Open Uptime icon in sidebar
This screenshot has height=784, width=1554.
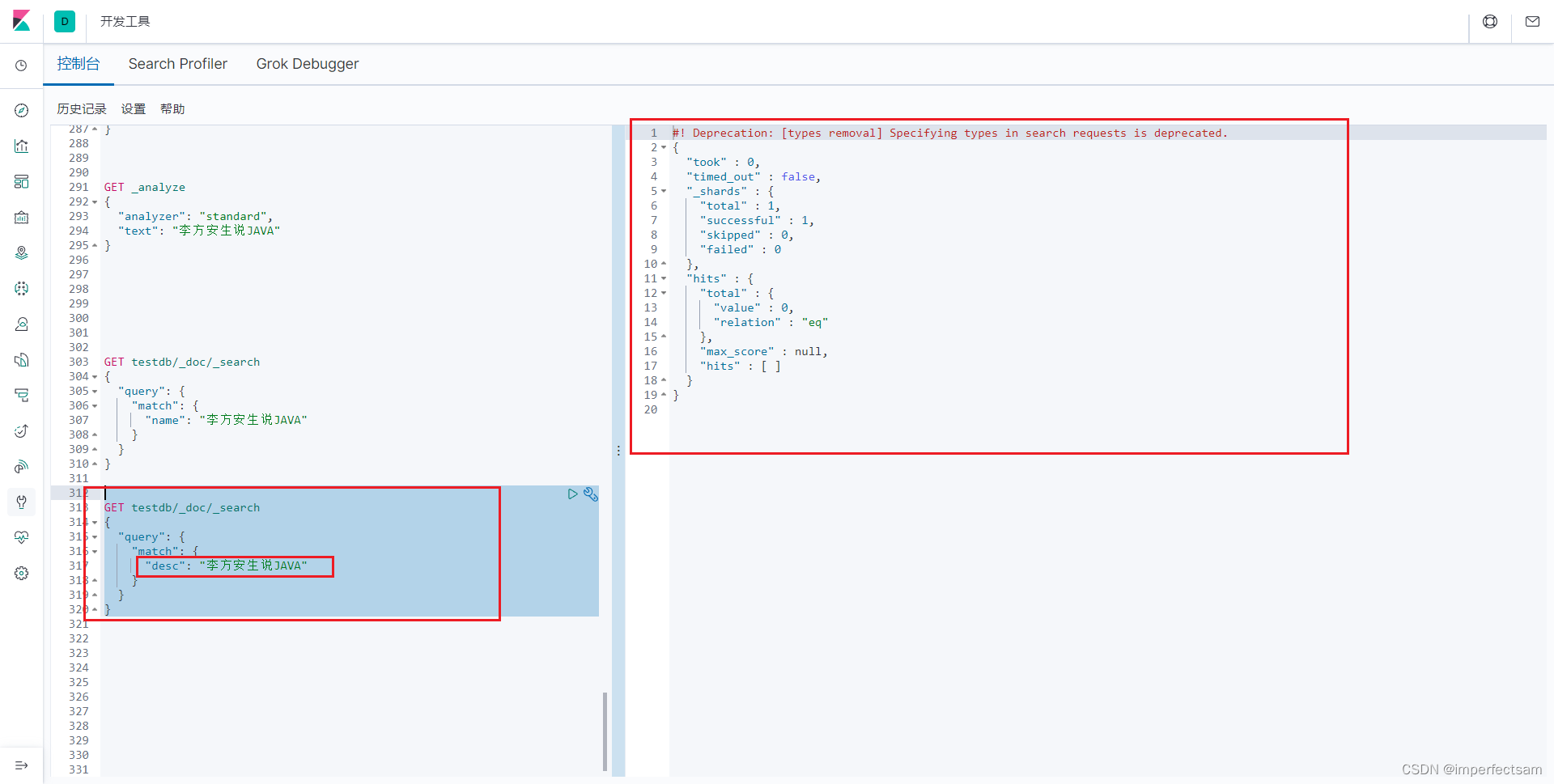[22, 430]
